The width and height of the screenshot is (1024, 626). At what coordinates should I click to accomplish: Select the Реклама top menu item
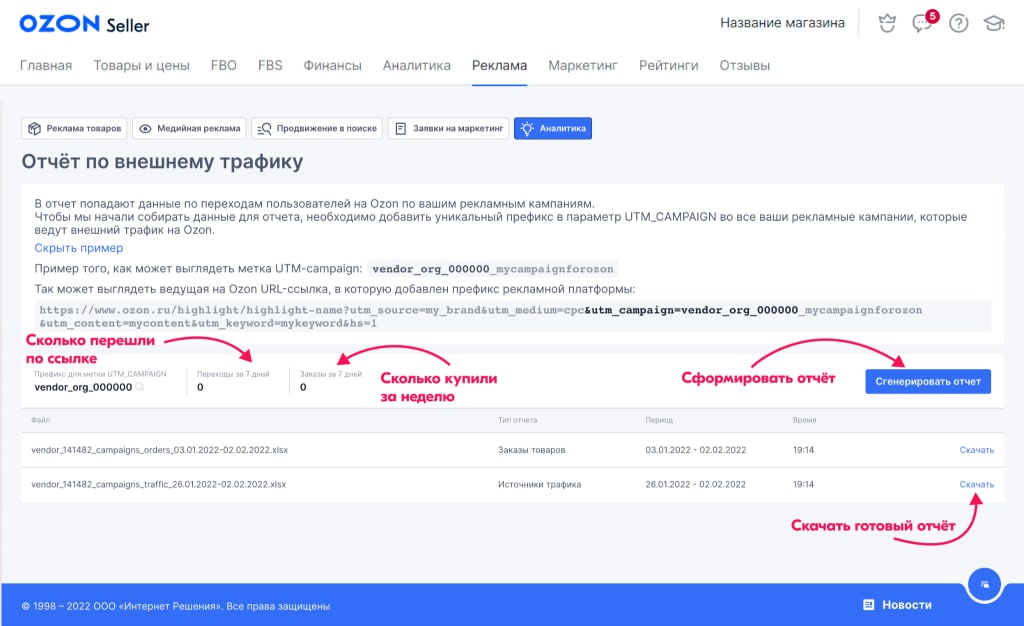coord(500,65)
